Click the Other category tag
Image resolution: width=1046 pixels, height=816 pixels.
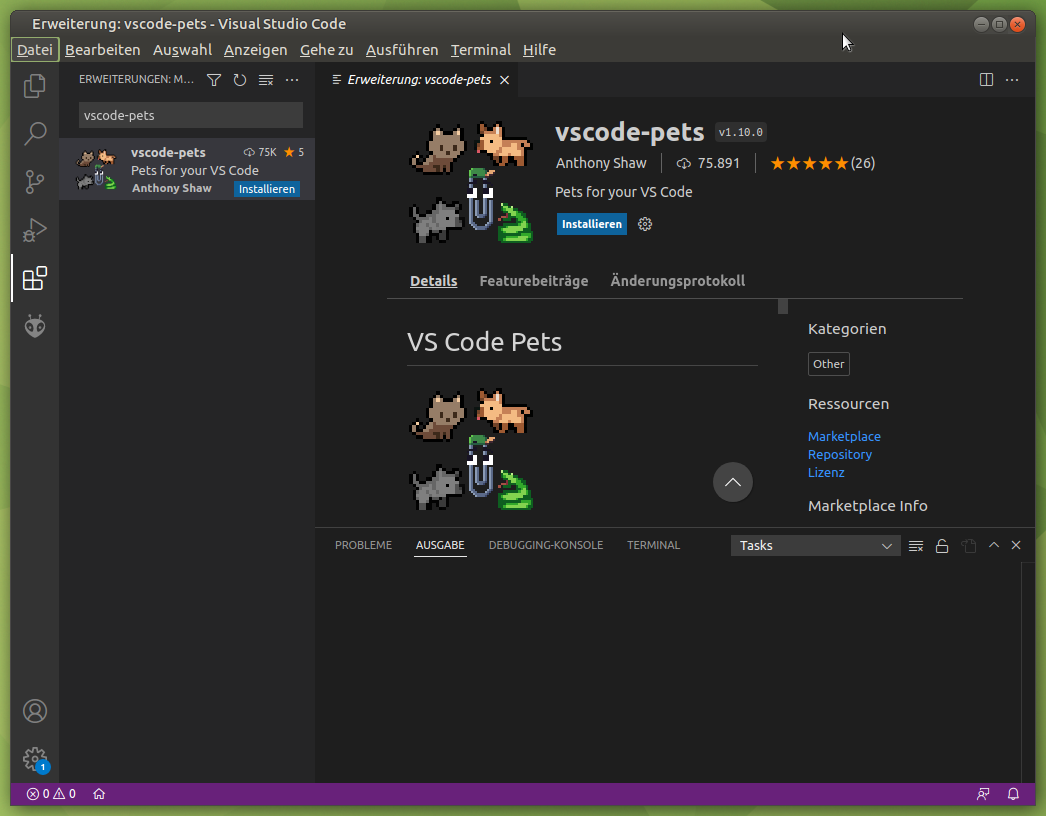(x=829, y=364)
